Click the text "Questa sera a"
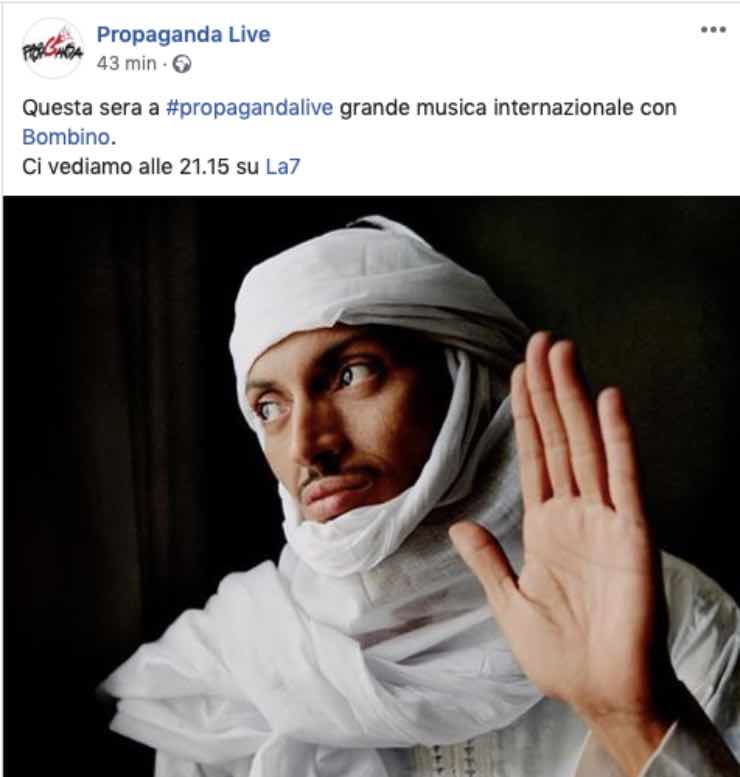 [x=91, y=108]
